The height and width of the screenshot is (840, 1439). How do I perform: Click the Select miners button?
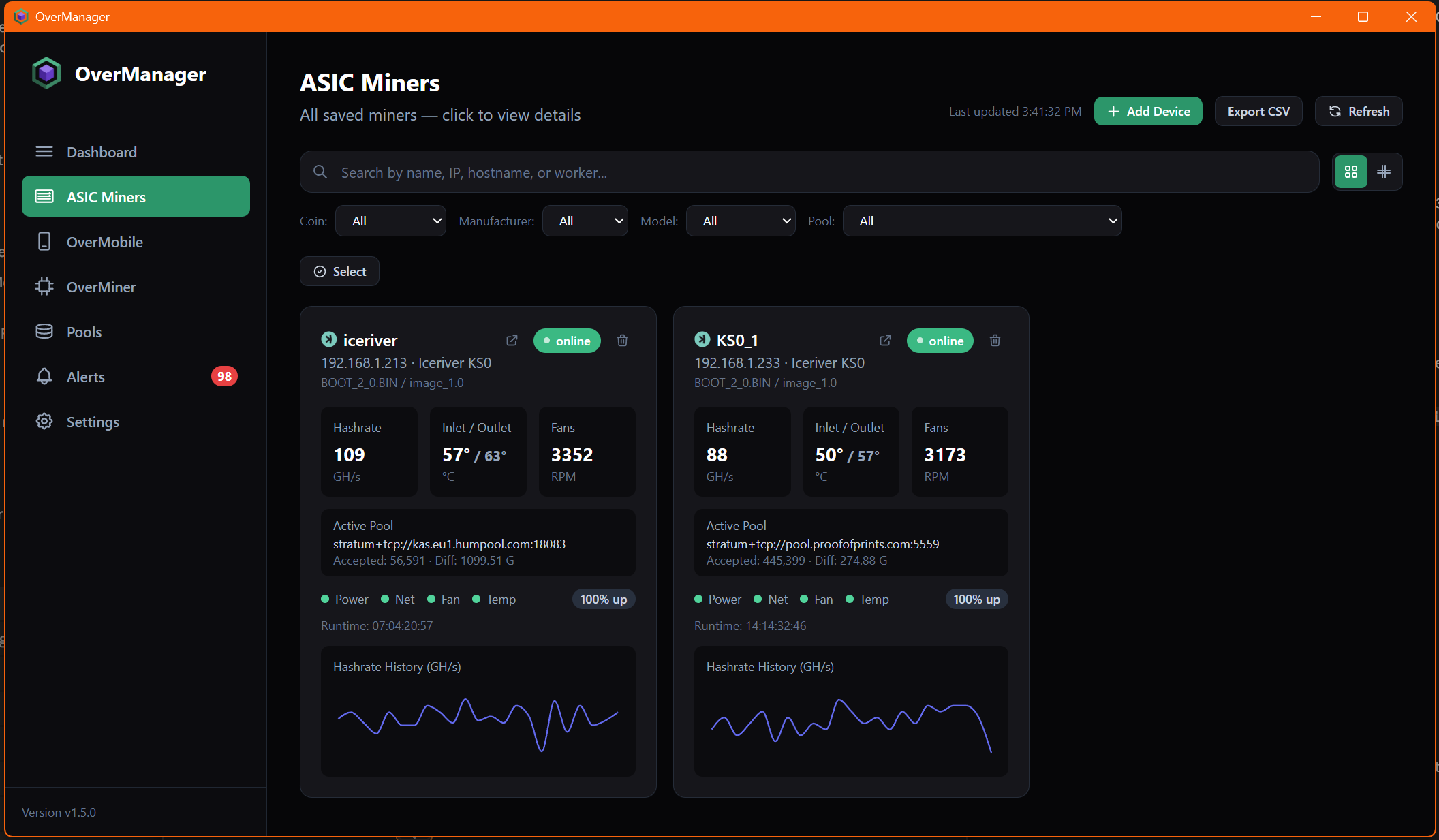[339, 271]
